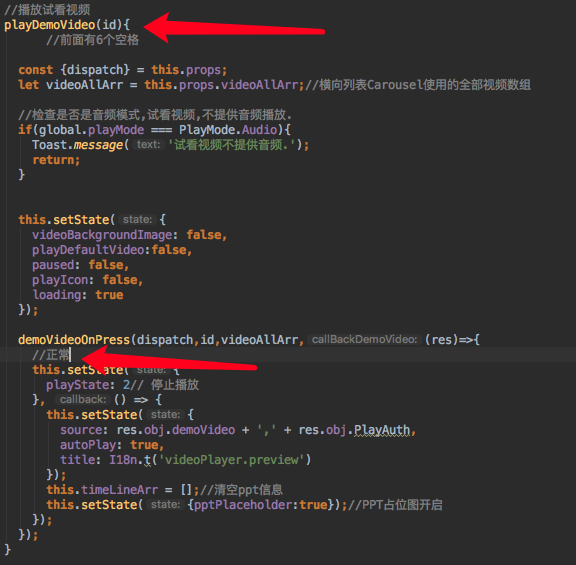Click comment '//检查是否是音频模式,试看视频,不提供音频播放.'

click(x=155, y=115)
